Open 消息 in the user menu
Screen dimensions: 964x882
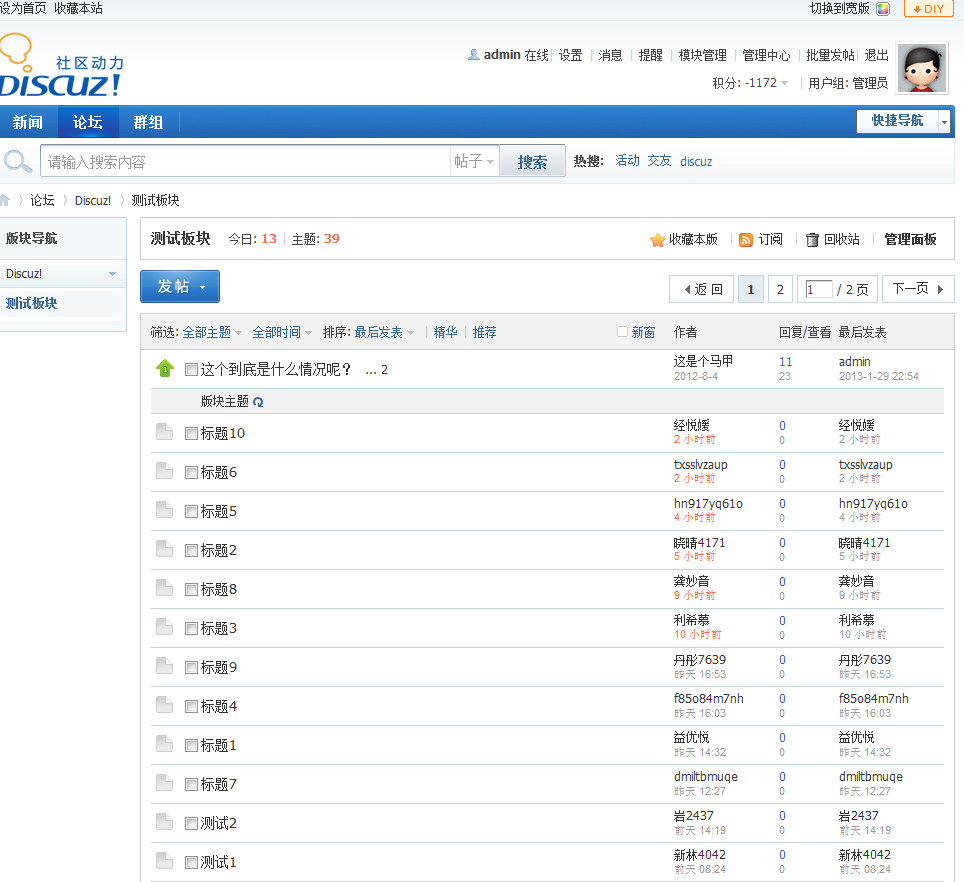click(x=610, y=55)
